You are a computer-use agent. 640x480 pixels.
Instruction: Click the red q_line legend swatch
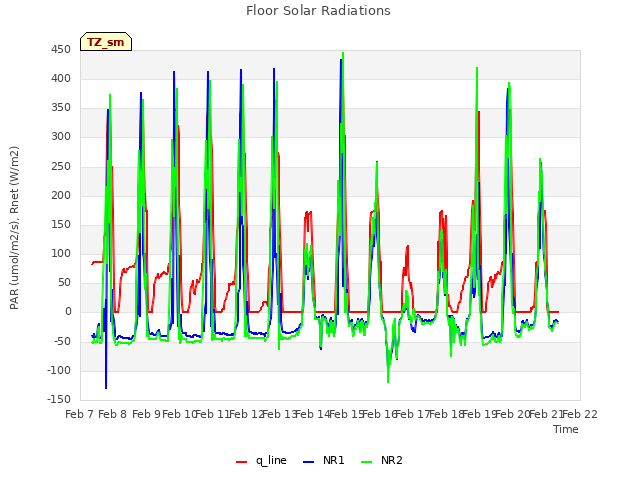(242, 462)
